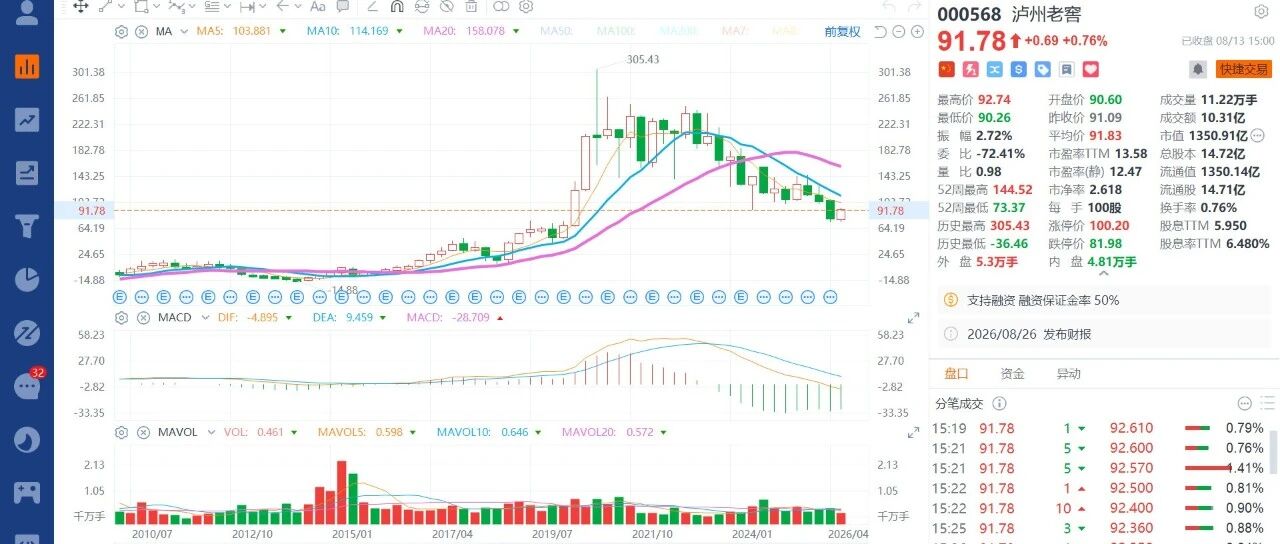Open the blue price tag icon
This screenshot has height=544, width=1280.
[x=1043, y=69]
